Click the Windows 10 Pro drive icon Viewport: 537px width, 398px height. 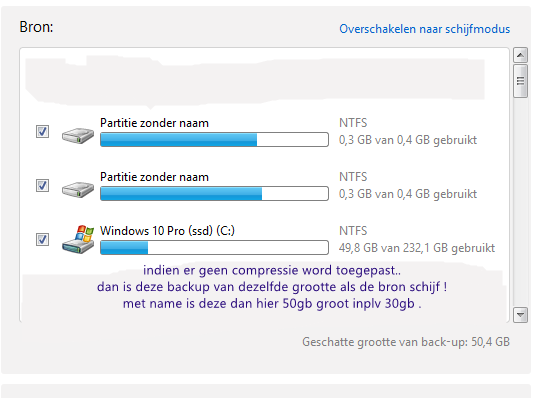tap(78, 239)
